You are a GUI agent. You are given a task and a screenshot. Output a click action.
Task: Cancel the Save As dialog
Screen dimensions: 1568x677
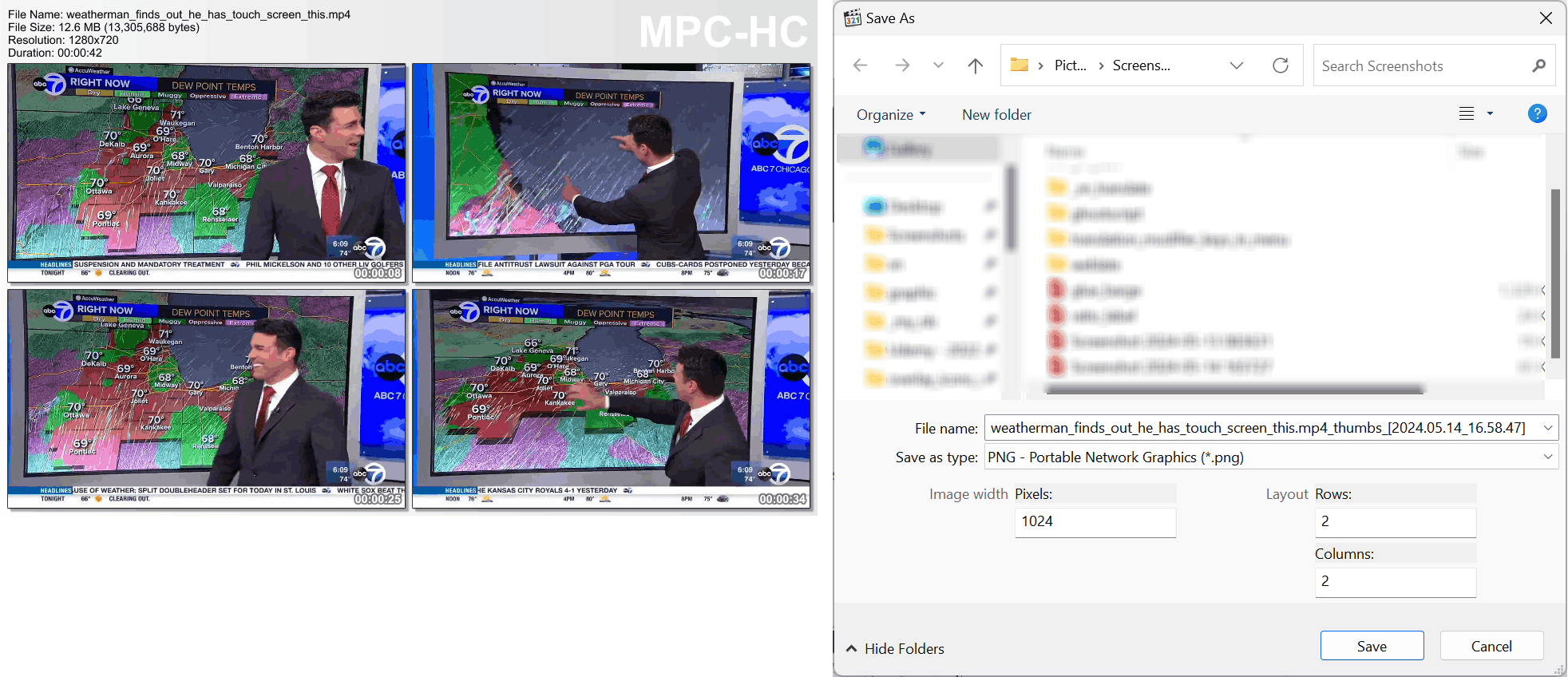point(1491,646)
